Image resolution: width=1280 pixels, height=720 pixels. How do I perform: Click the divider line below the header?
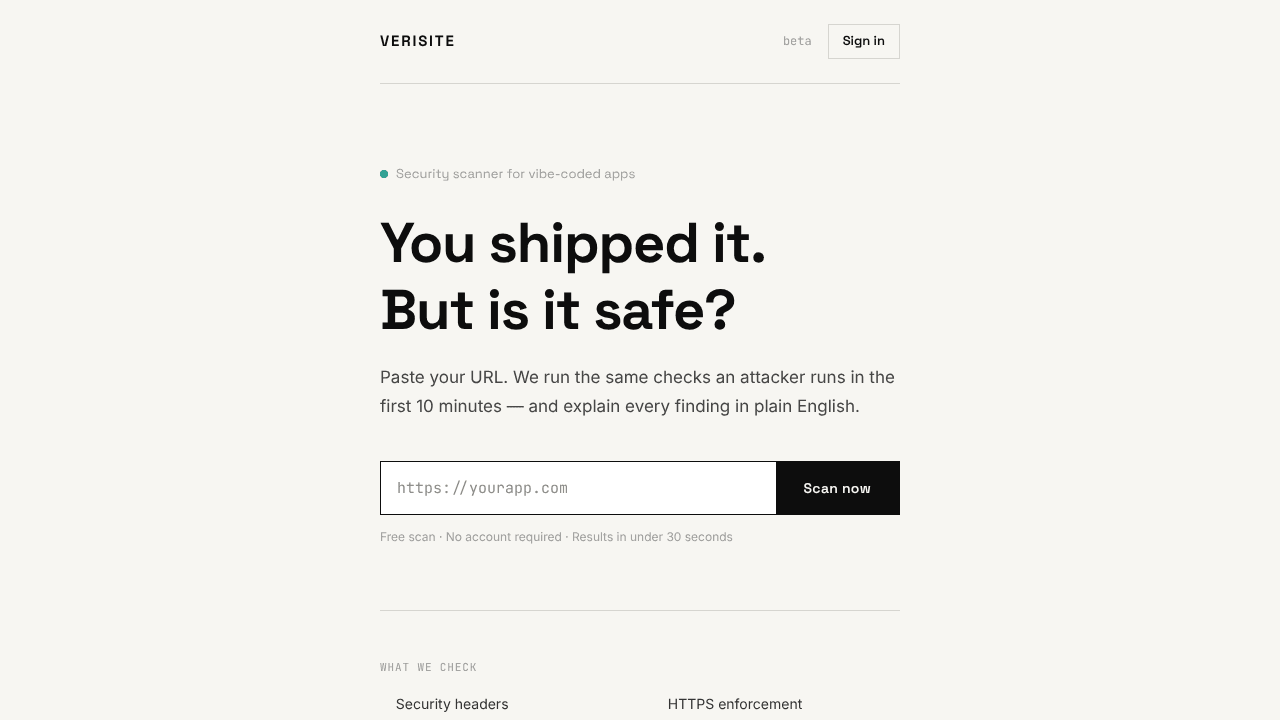tap(640, 83)
